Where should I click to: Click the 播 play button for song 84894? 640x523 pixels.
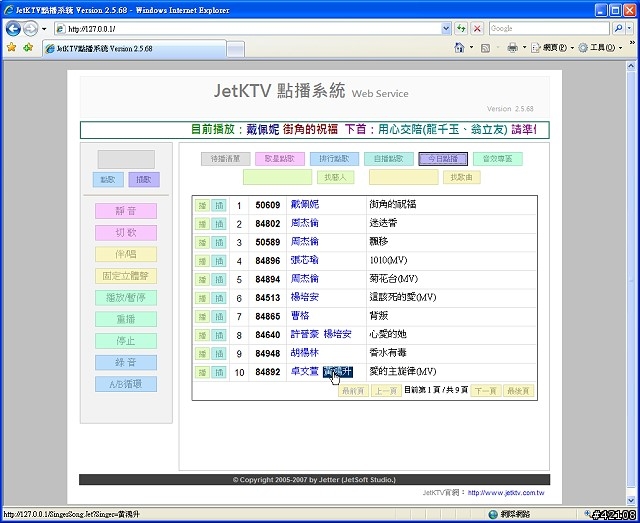coord(202,280)
